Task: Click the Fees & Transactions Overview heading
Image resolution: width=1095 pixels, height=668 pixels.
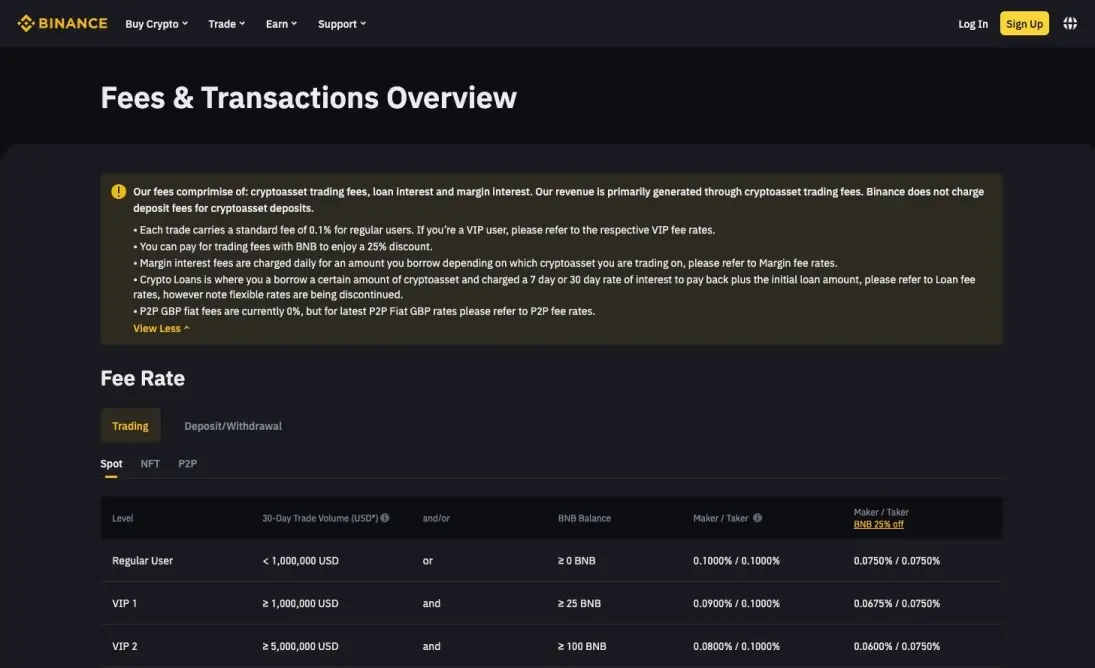Action: tap(309, 97)
